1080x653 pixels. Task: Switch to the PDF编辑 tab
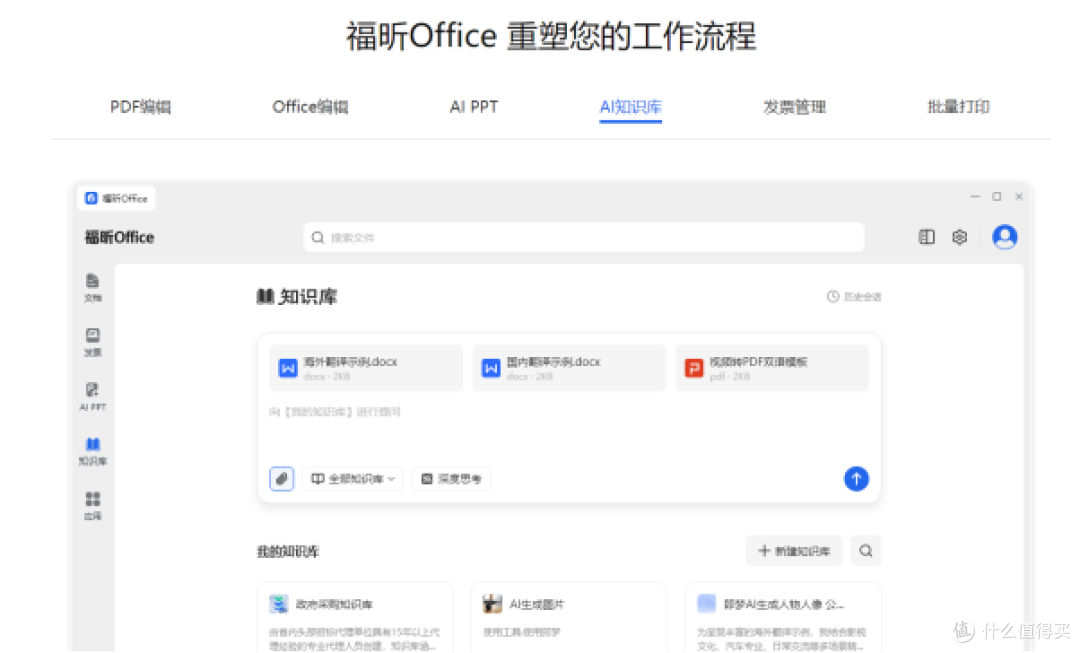tap(141, 107)
